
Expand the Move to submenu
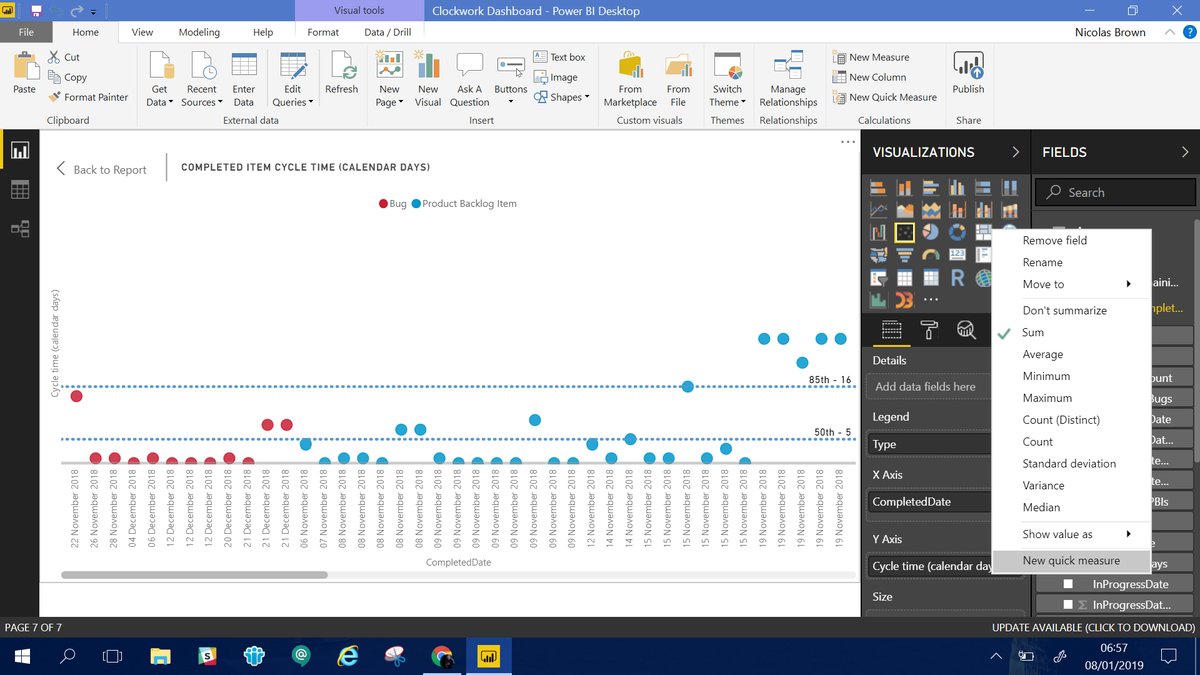1071,284
